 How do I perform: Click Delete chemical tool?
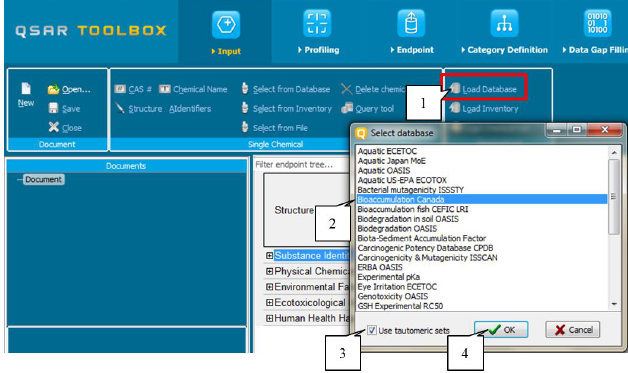point(374,89)
